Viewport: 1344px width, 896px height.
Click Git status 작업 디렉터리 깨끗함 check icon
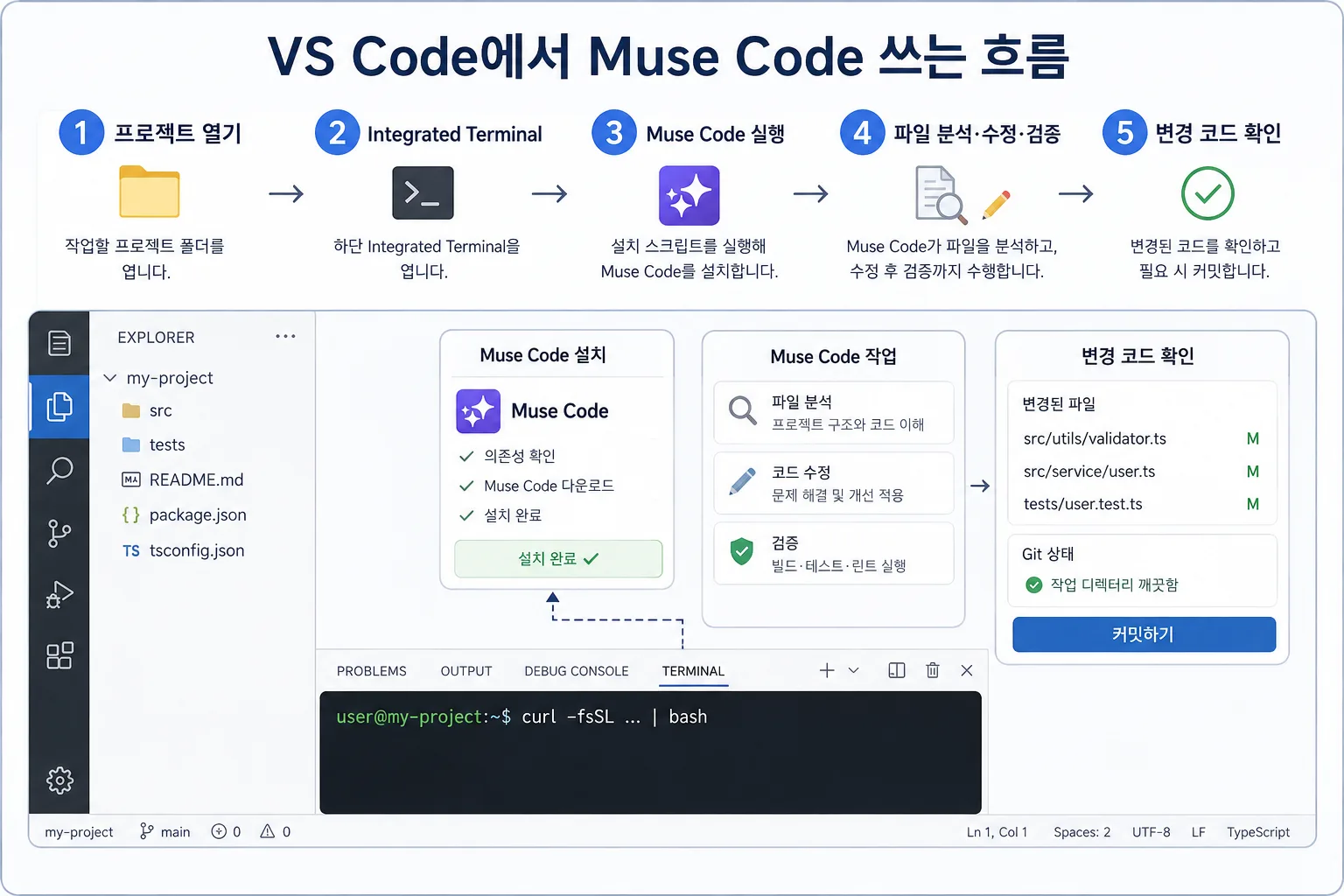[1033, 584]
